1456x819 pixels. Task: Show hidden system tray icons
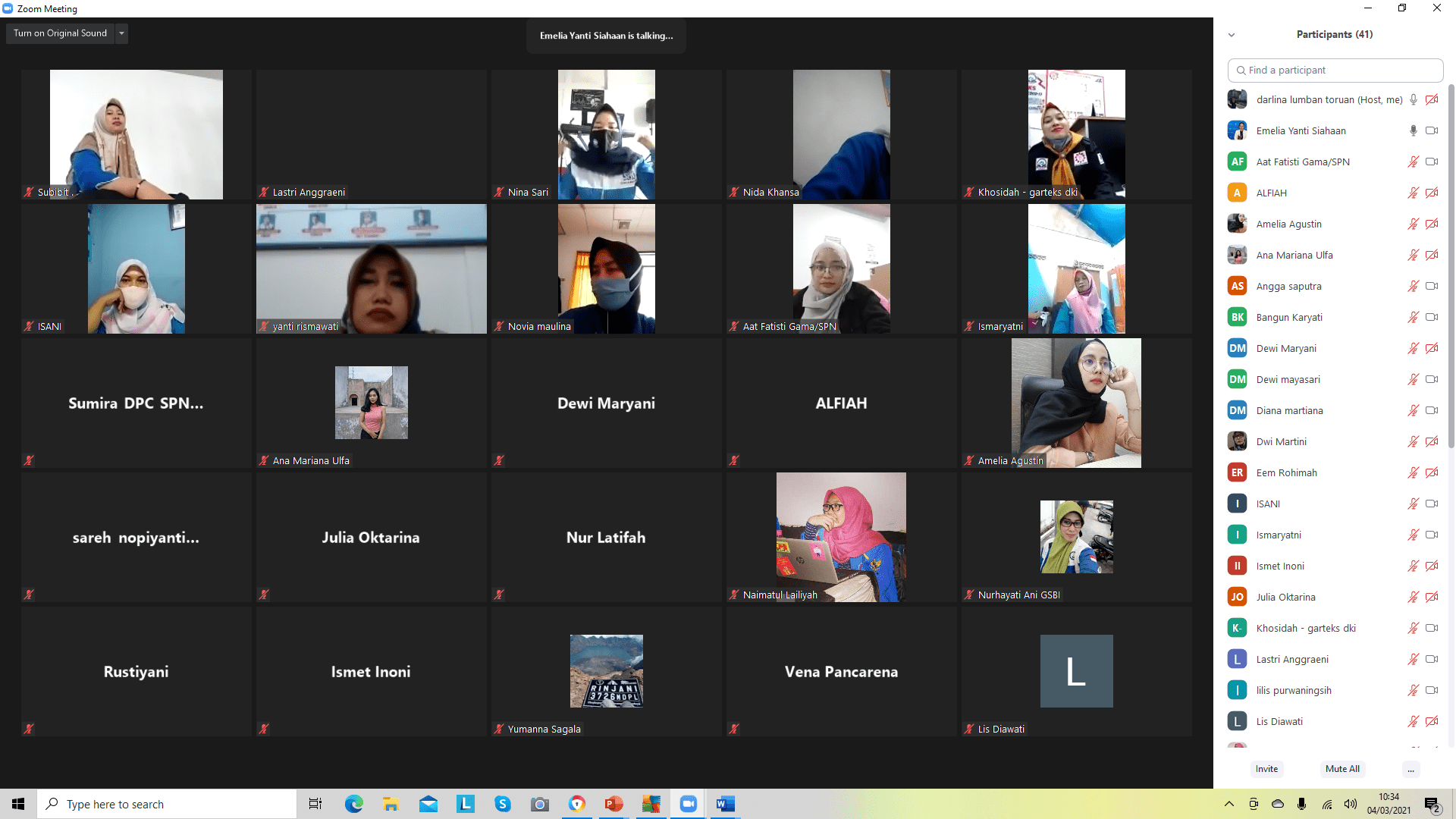tap(1228, 804)
